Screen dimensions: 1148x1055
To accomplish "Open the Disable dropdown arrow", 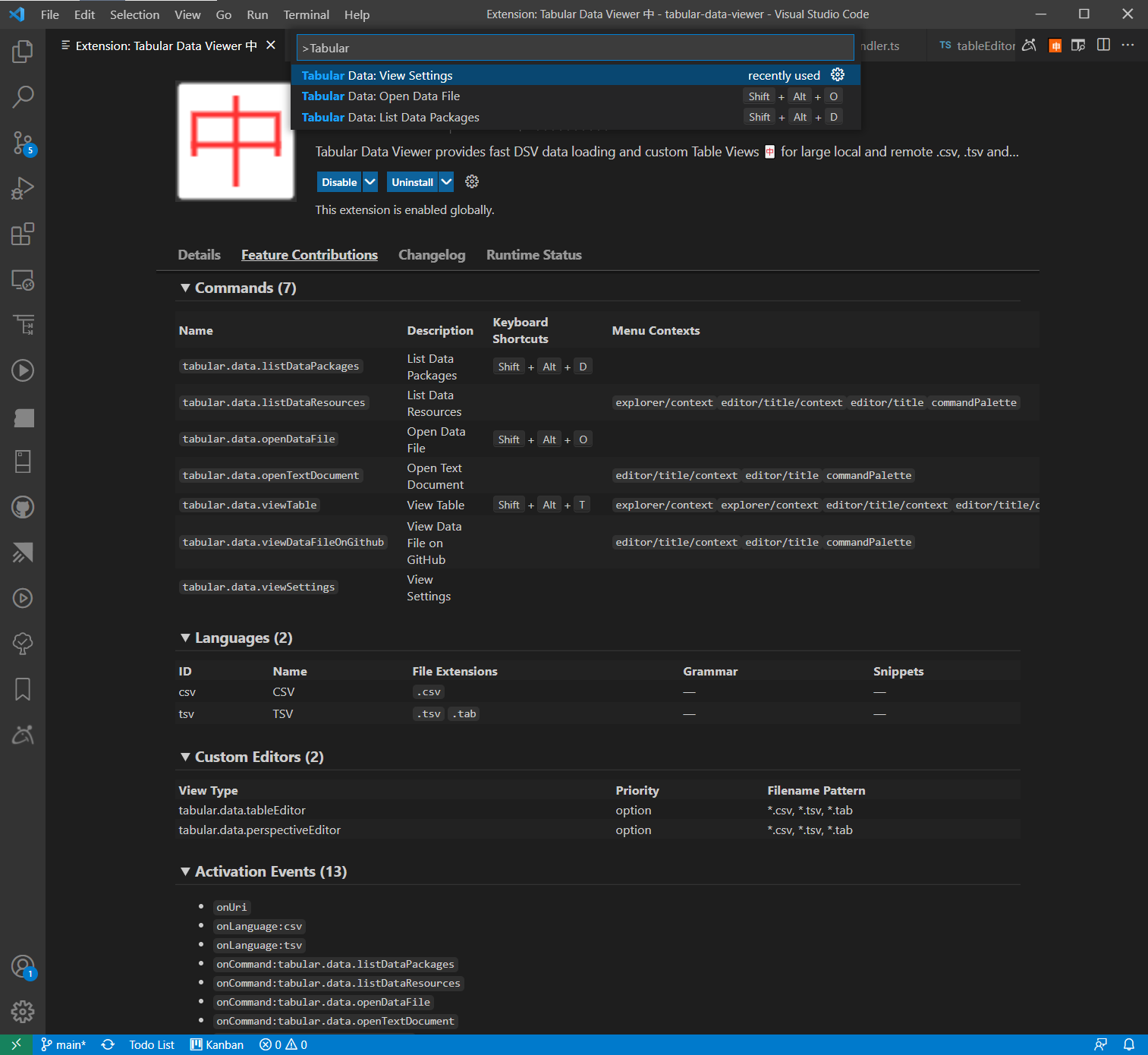I will coord(370,182).
